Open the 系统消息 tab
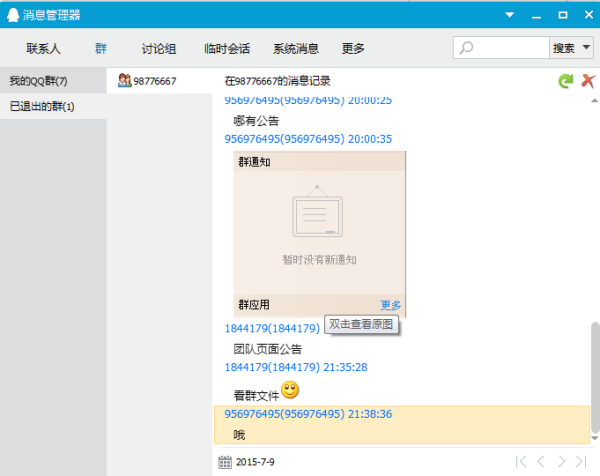The height and width of the screenshot is (476, 600). pyautogui.click(x=296, y=49)
